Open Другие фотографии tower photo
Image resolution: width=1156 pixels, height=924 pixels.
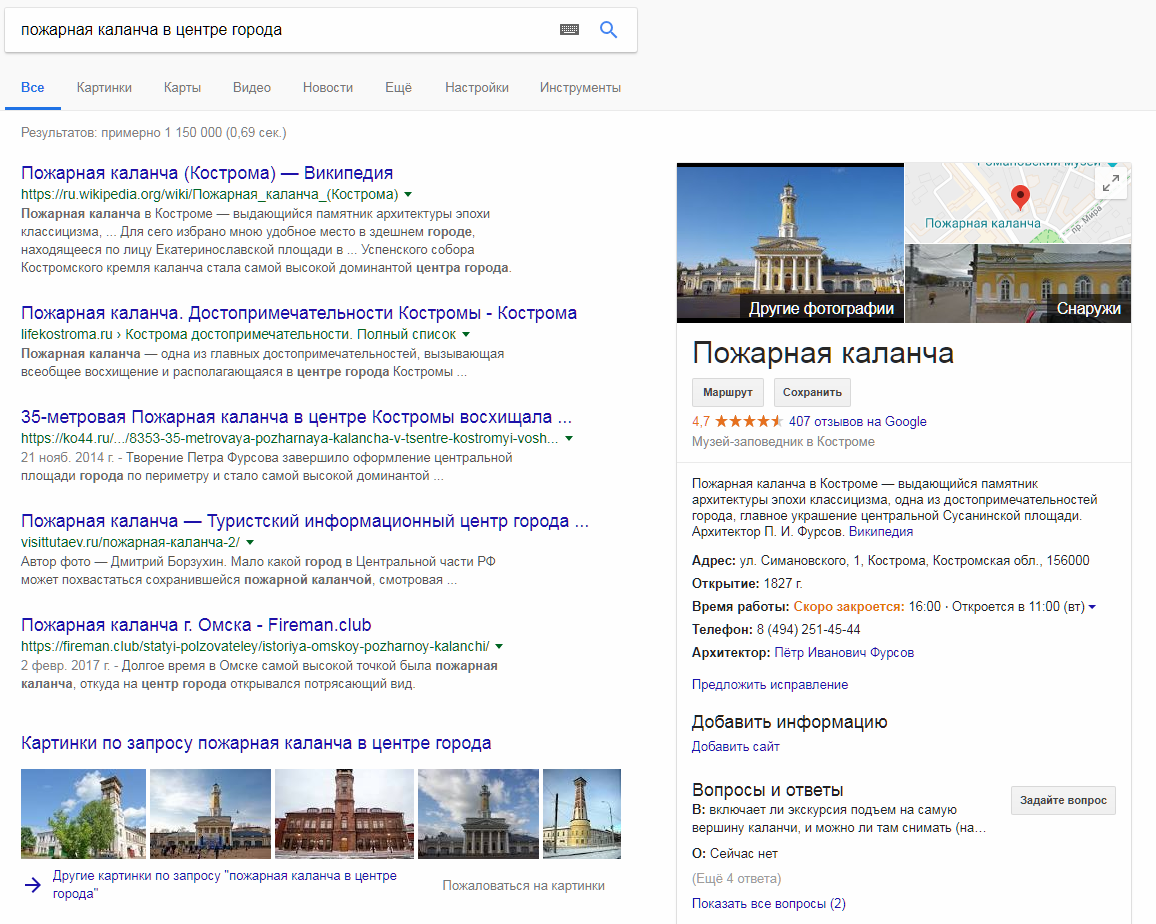tap(790, 242)
